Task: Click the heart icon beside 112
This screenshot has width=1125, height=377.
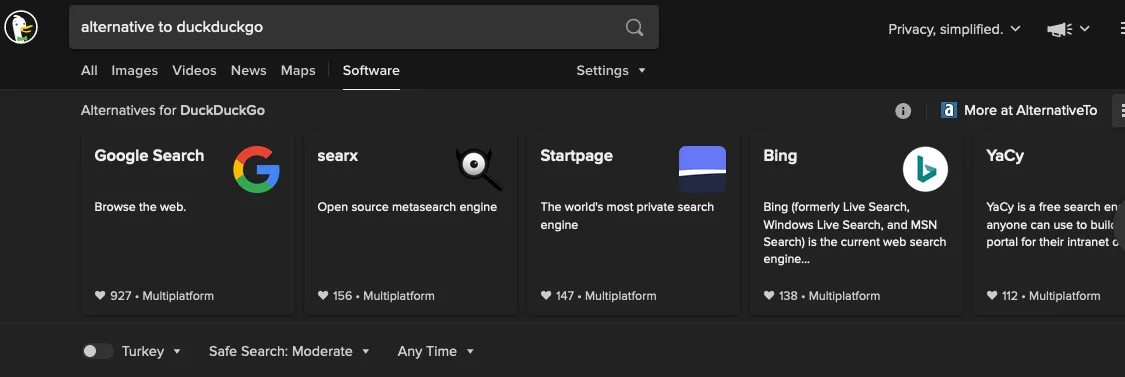Action: (x=992, y=295)
